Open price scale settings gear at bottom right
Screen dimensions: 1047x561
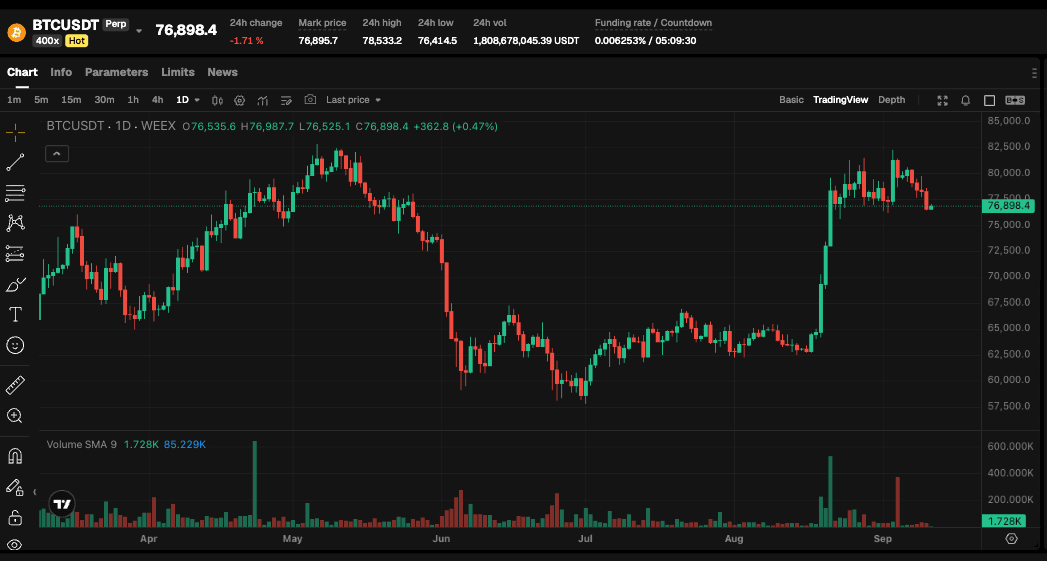coord(1011,538)
